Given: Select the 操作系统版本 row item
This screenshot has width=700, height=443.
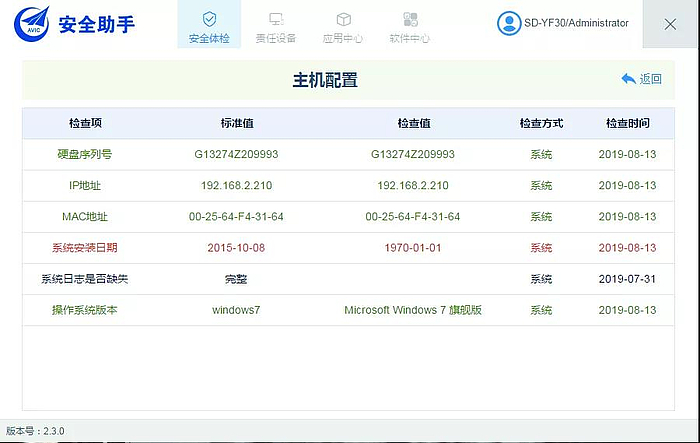Looking at the screenshot, I should pos(85,310).
